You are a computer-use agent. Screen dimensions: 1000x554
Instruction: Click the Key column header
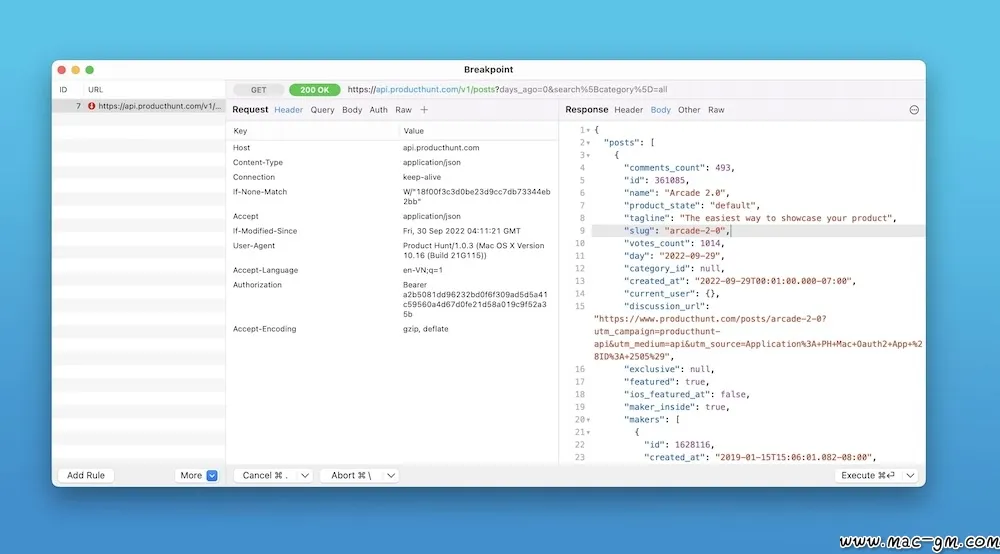click(x=240, y=131)
